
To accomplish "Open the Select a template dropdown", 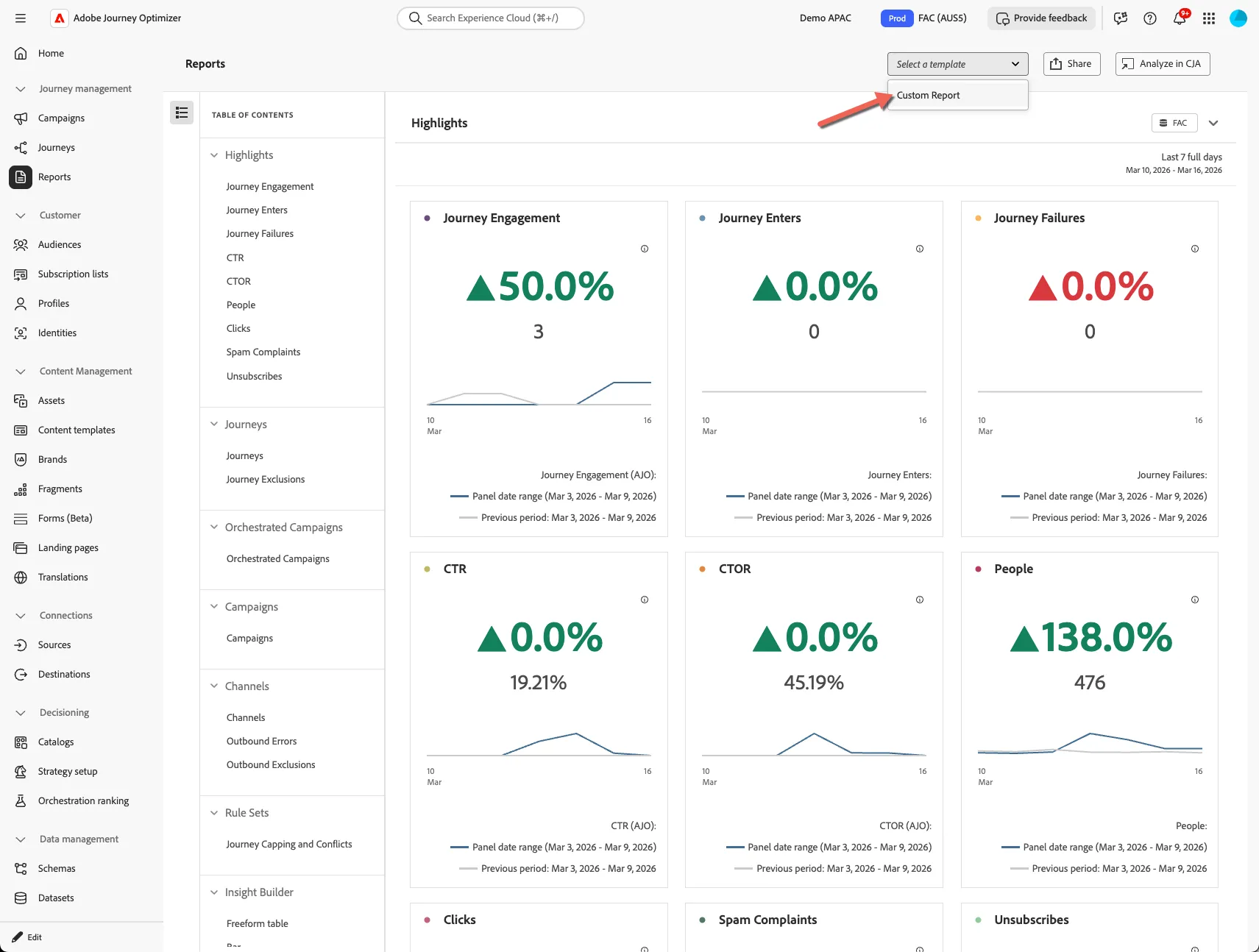I will pos(957,64).
